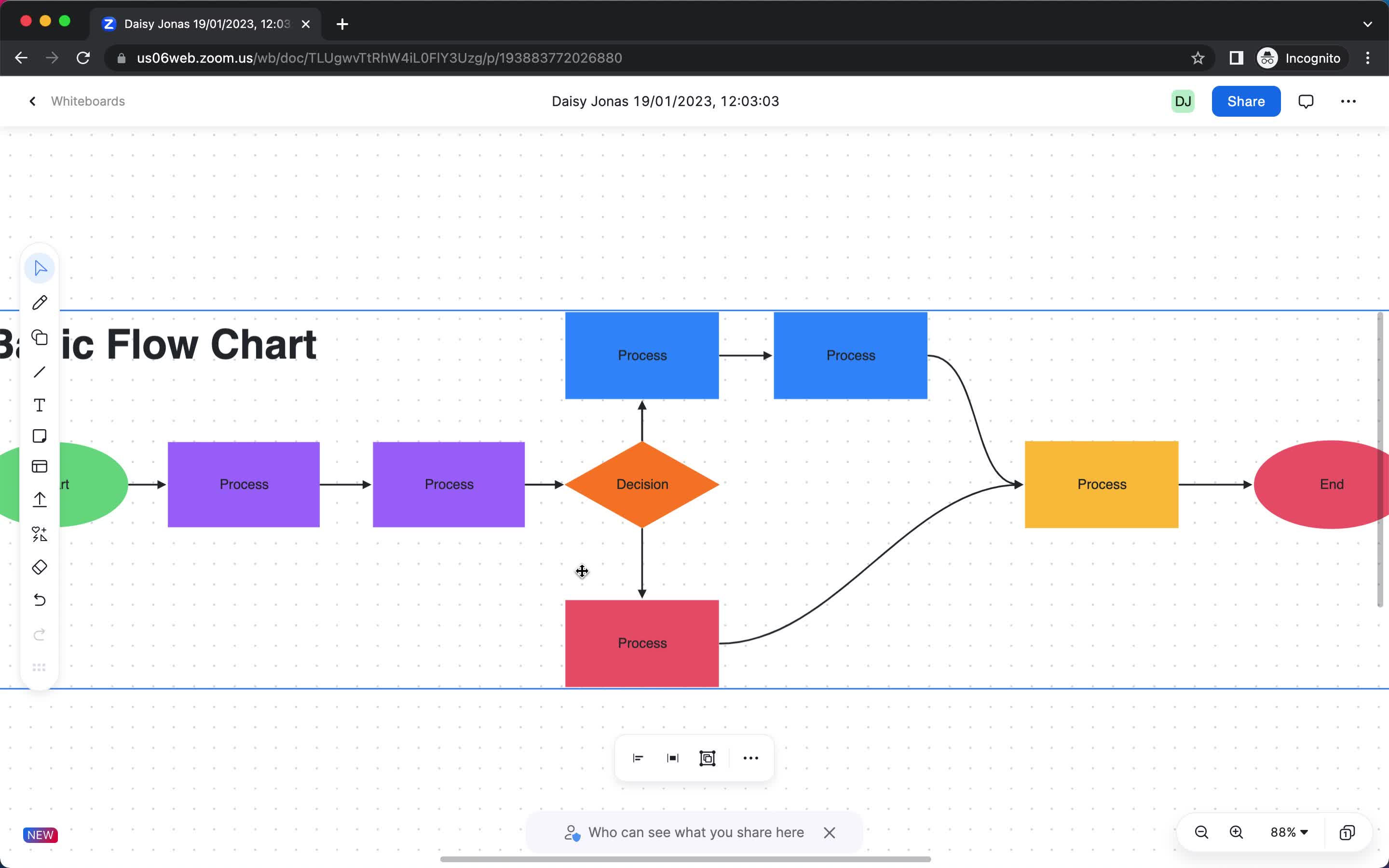Click the Flow Chart title text
Image resolution: width=1389 pixels, height=868 pixels.
[158, 344]
